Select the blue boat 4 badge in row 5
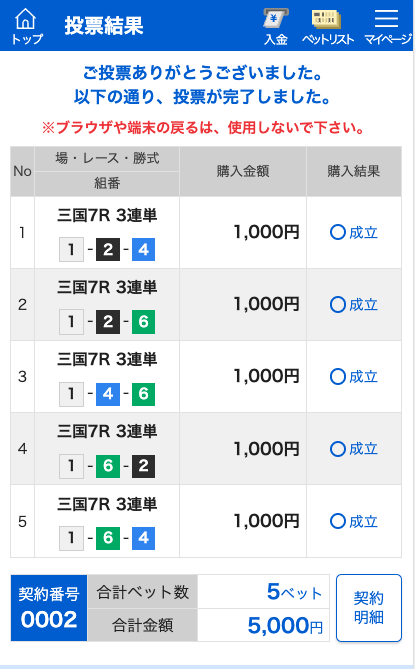 point(143,538)
